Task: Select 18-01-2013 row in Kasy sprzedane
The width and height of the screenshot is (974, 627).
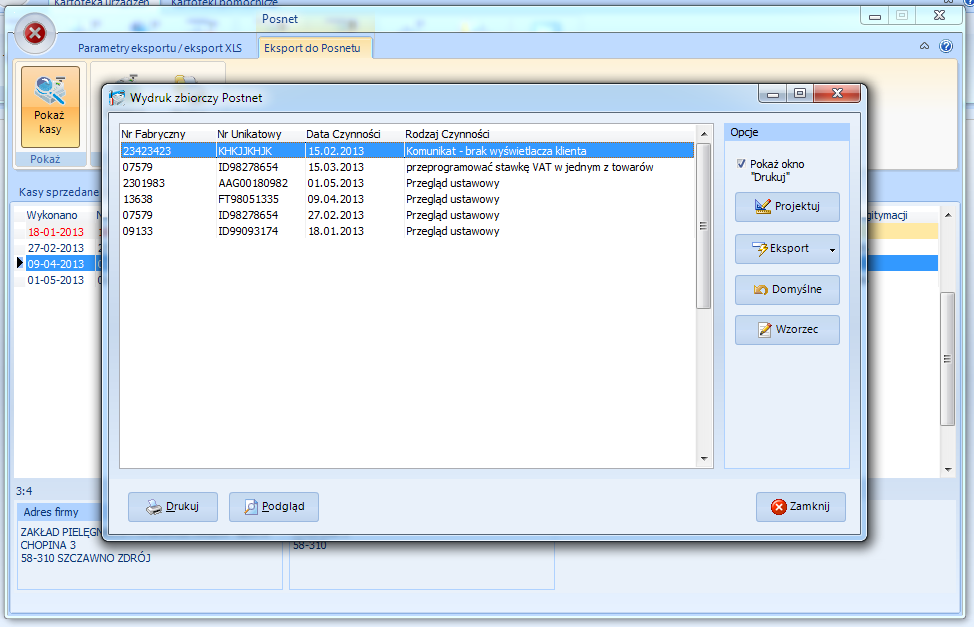Action: coord(55,232)
